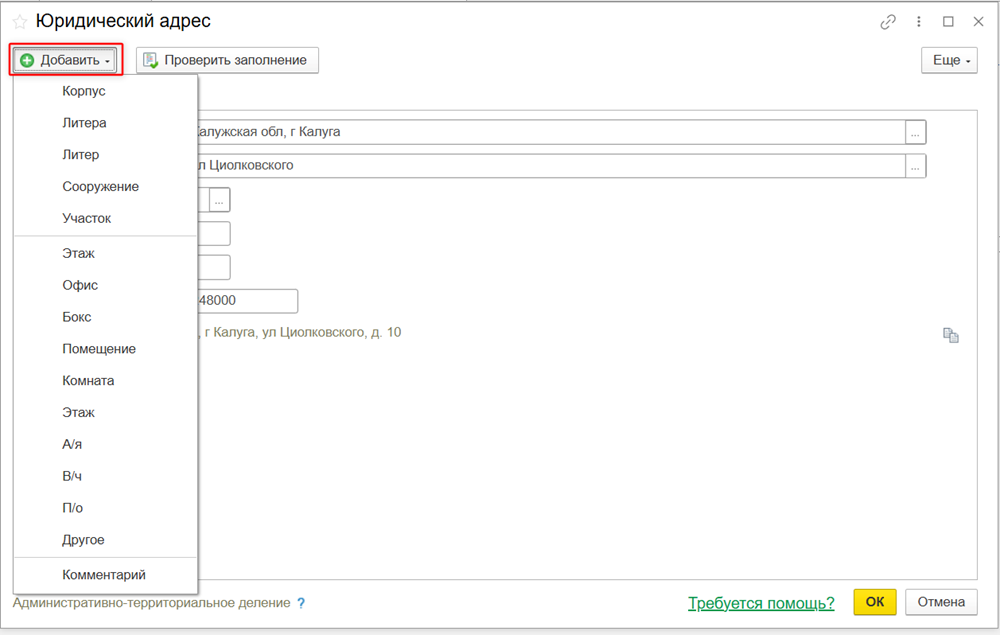The width and height of the screenshot is (1000, 635).
Task: Confirm the address with the OK button
Action: [874, 602]
